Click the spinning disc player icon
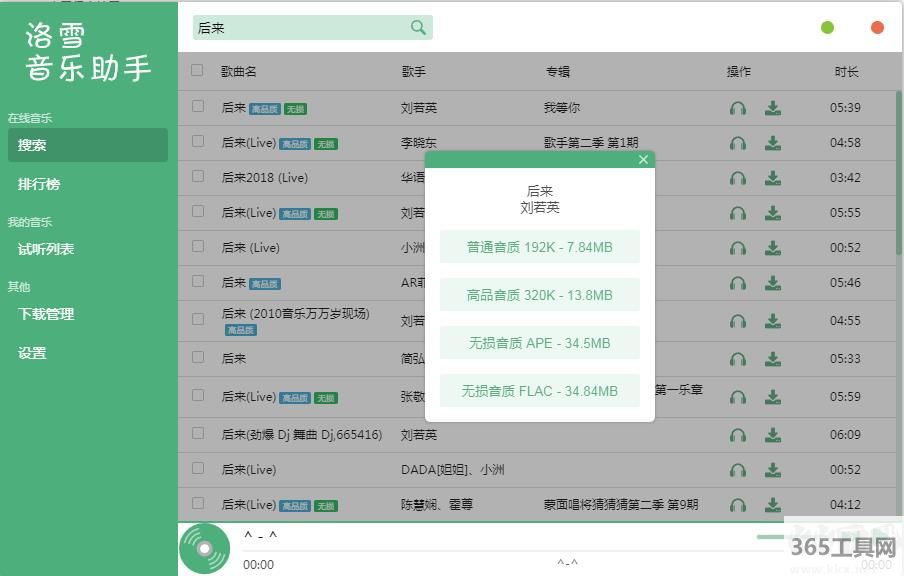Image resolution: width=904 pixels, height=576 pixels. 204,549
